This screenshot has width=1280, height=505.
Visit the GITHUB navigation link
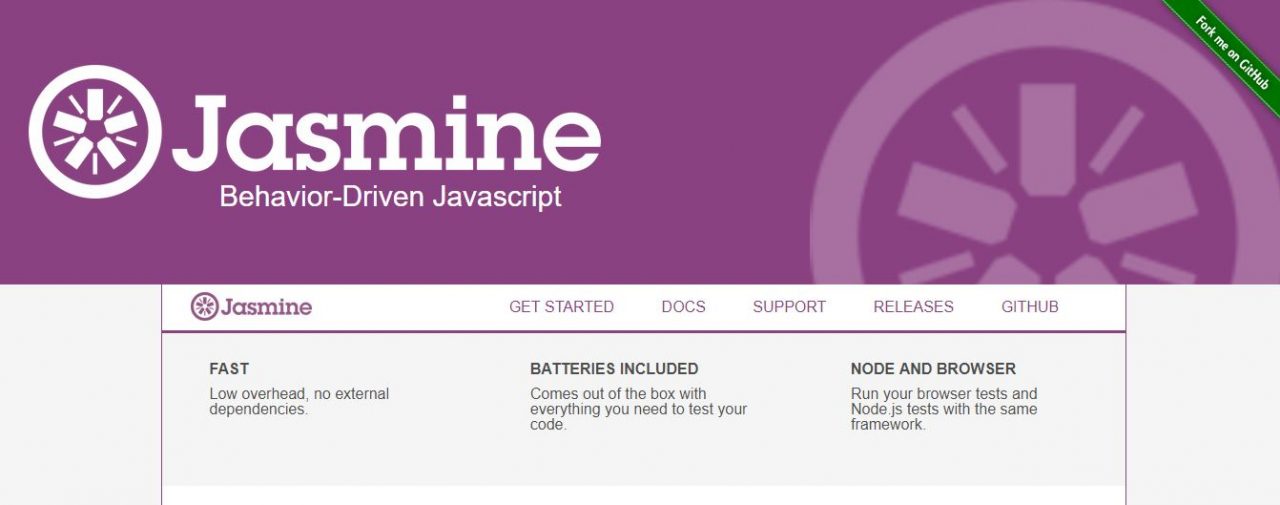tap(1029, 307)
